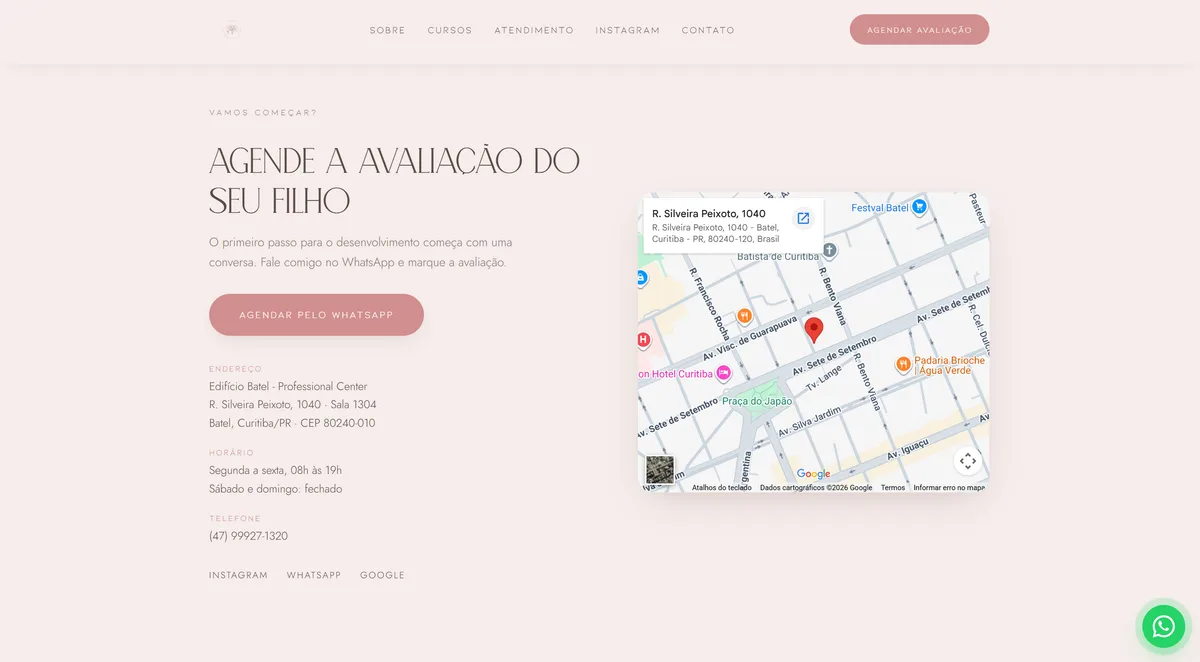This screenshot has height=662, width=1200.
Task: Open larger map via external link icon
Action: point(803,218)
